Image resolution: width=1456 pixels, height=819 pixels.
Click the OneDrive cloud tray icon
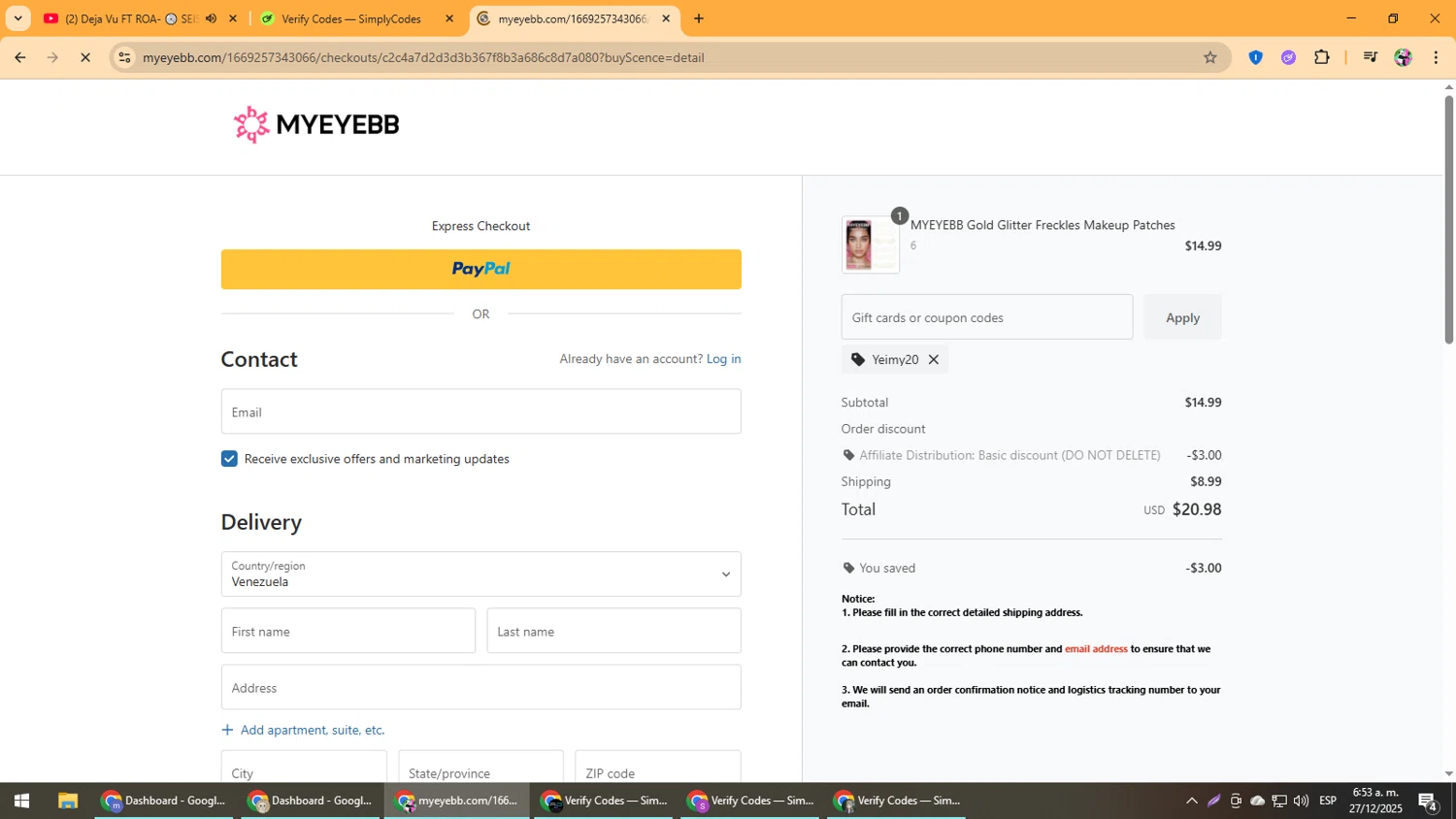[x=1257, y=801]
